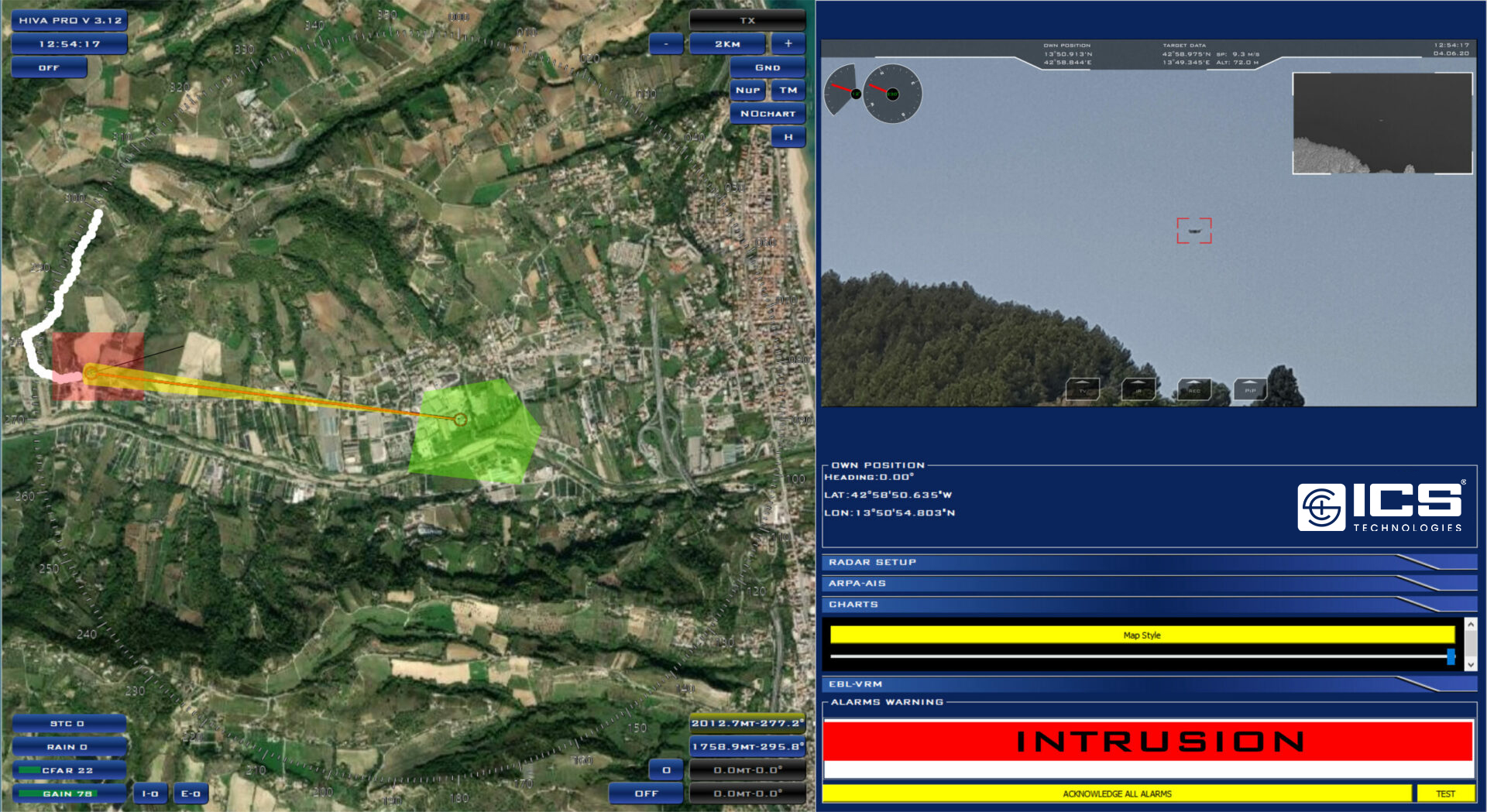Click scrollbar up arrow in charts panel
The height and width of the screenshot is (812, 1487).
pyautogui.click(x=1470, y=624)
